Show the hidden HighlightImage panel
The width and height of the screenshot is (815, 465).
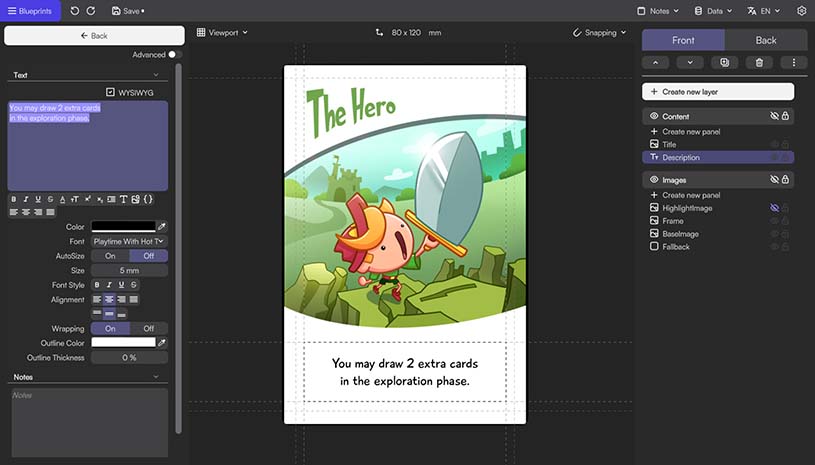tap(773, 208)
